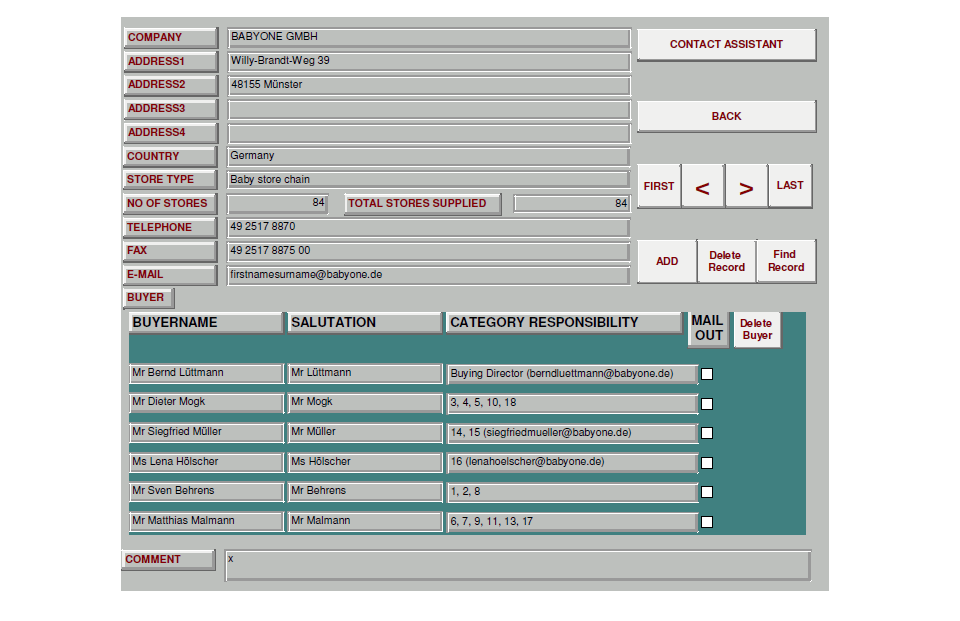Edit salutation Mr Lüttmann
Viewport: 960px width, 621px height.
click(365, 374)
